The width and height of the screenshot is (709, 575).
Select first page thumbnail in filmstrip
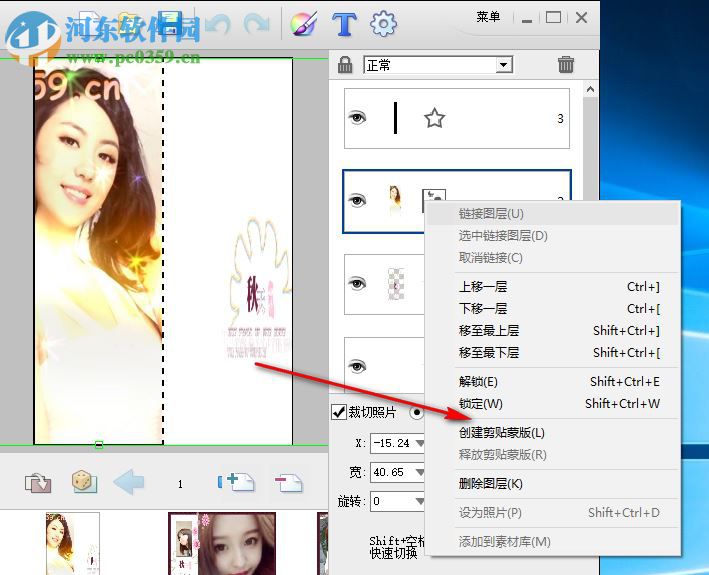coord(73,543)
